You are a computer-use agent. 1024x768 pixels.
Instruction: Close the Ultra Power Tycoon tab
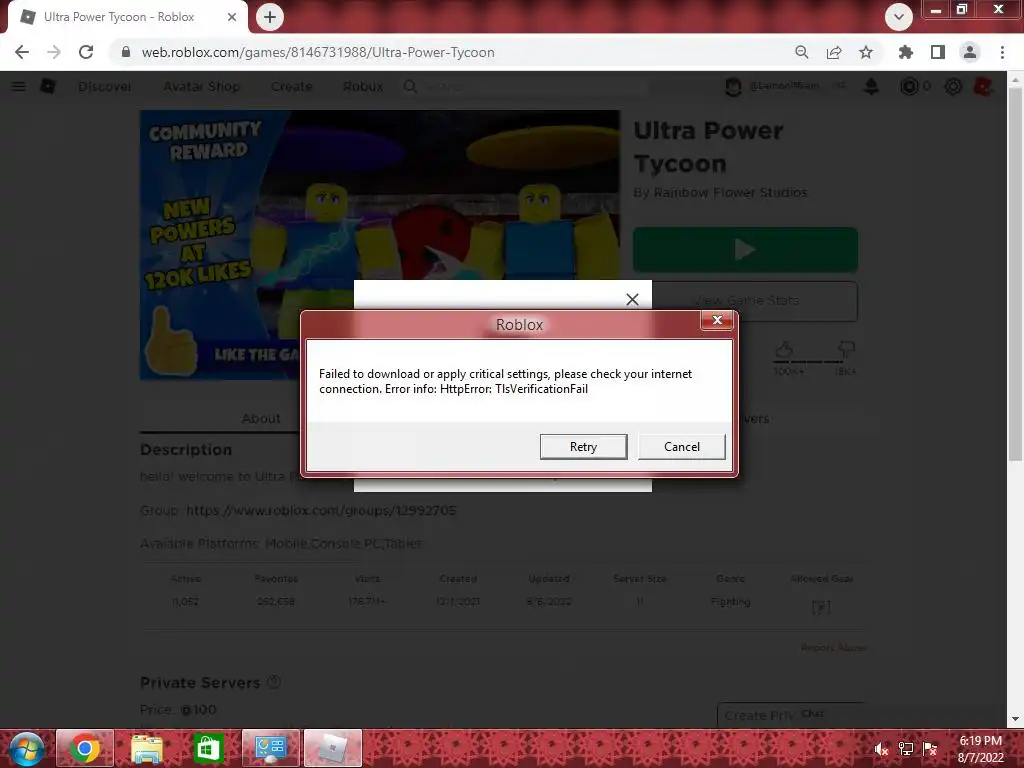coord(232,17)
